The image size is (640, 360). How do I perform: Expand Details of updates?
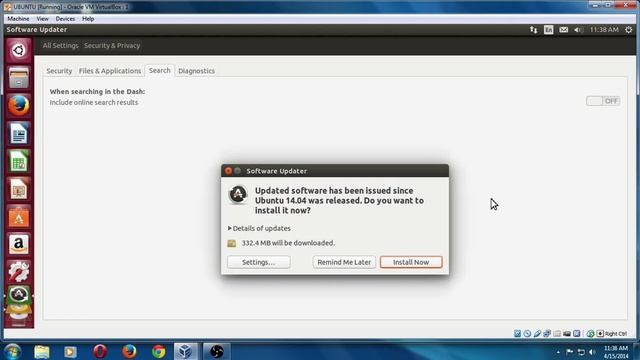(259, 228)
